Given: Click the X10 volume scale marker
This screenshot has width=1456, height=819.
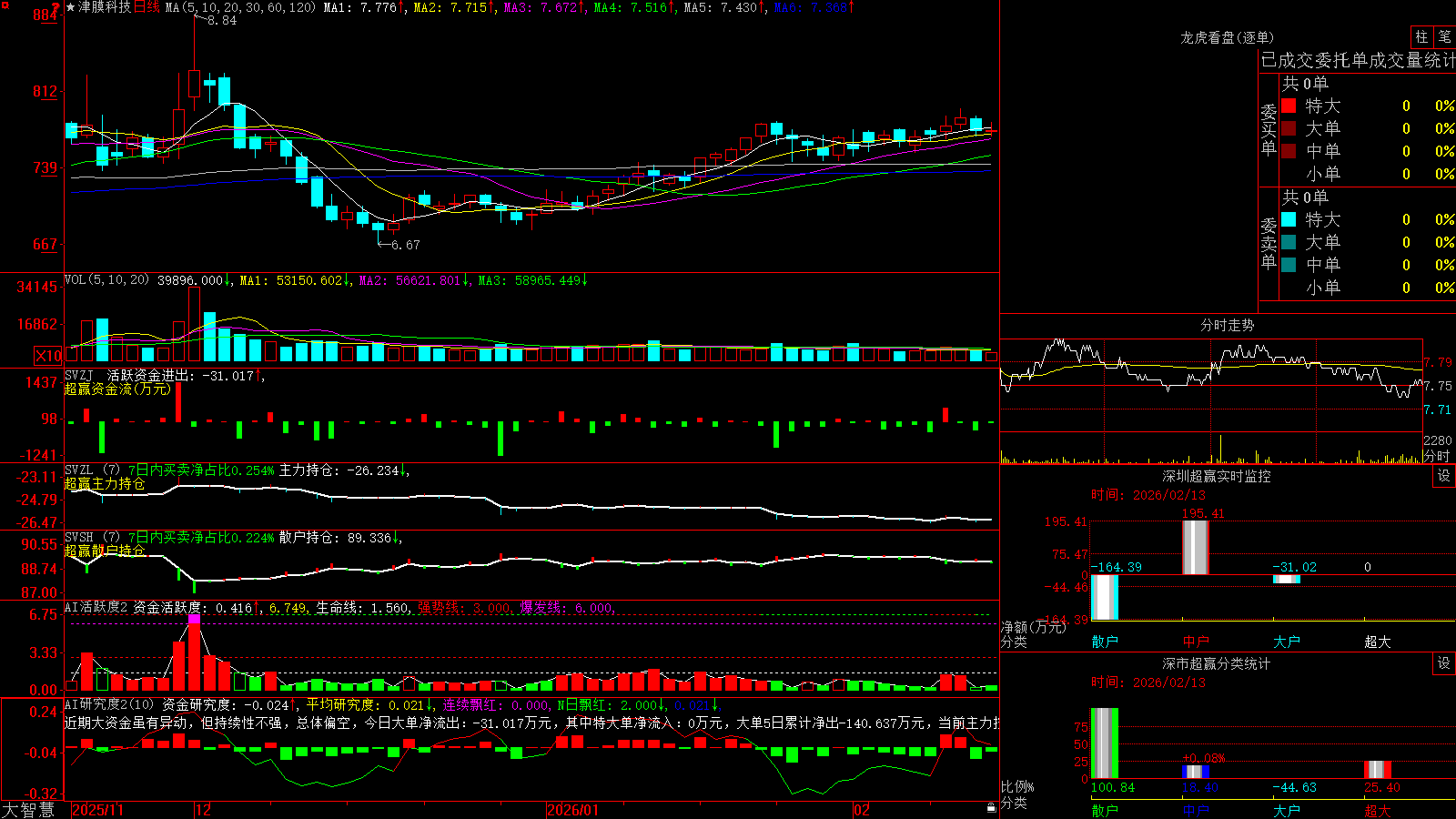Looking at the screenshot, I should 48,356.
